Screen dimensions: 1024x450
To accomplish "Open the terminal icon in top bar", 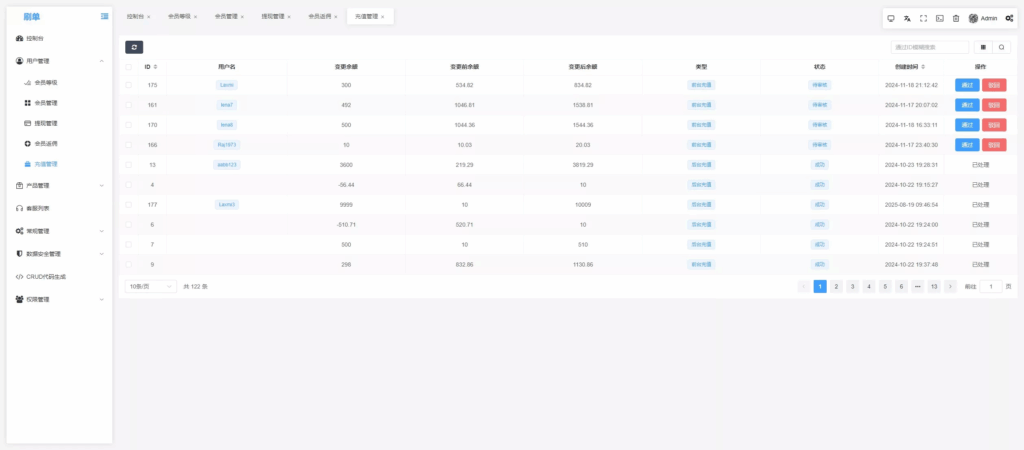I will pyautogui.click(x=939, y=18).
